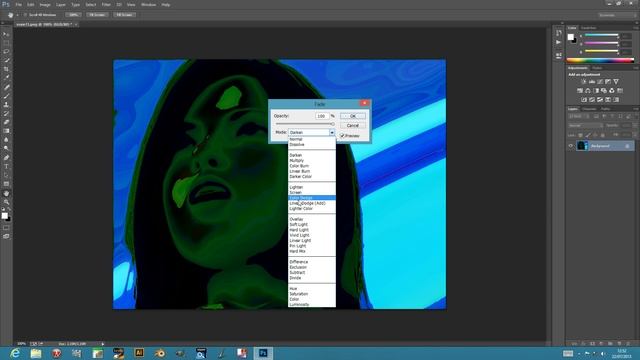Select the Rectangle shape tool
This screenshot has width=640, height=360.
(x=6, y=184)
